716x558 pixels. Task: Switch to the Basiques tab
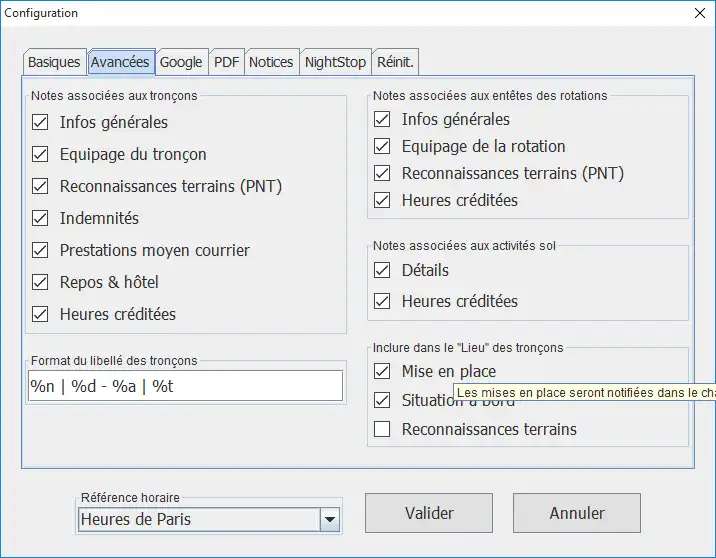54,62
